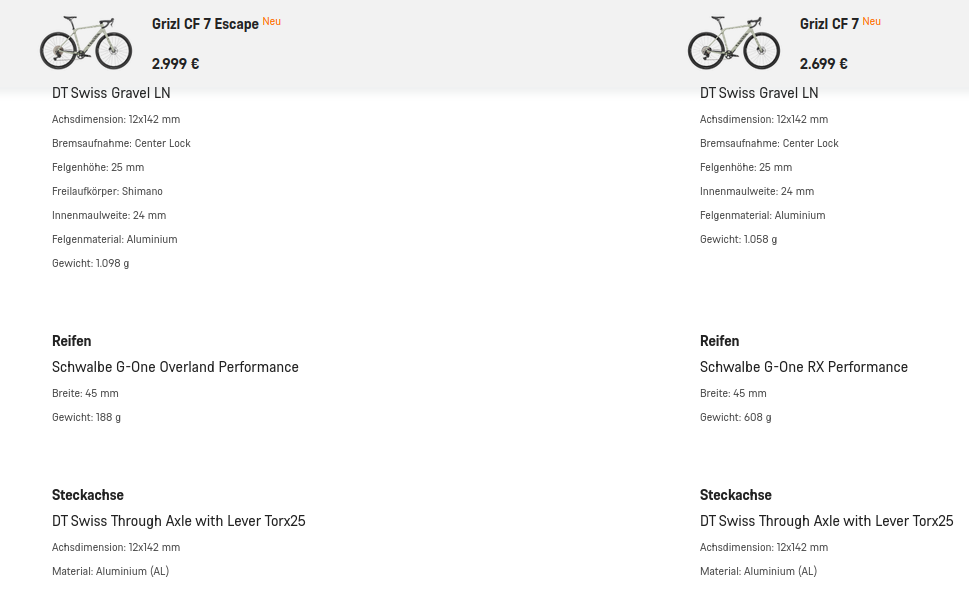Click the Gewicht: 1.058 g wheel spec
969x602 pixels.
tap(738, 239)
